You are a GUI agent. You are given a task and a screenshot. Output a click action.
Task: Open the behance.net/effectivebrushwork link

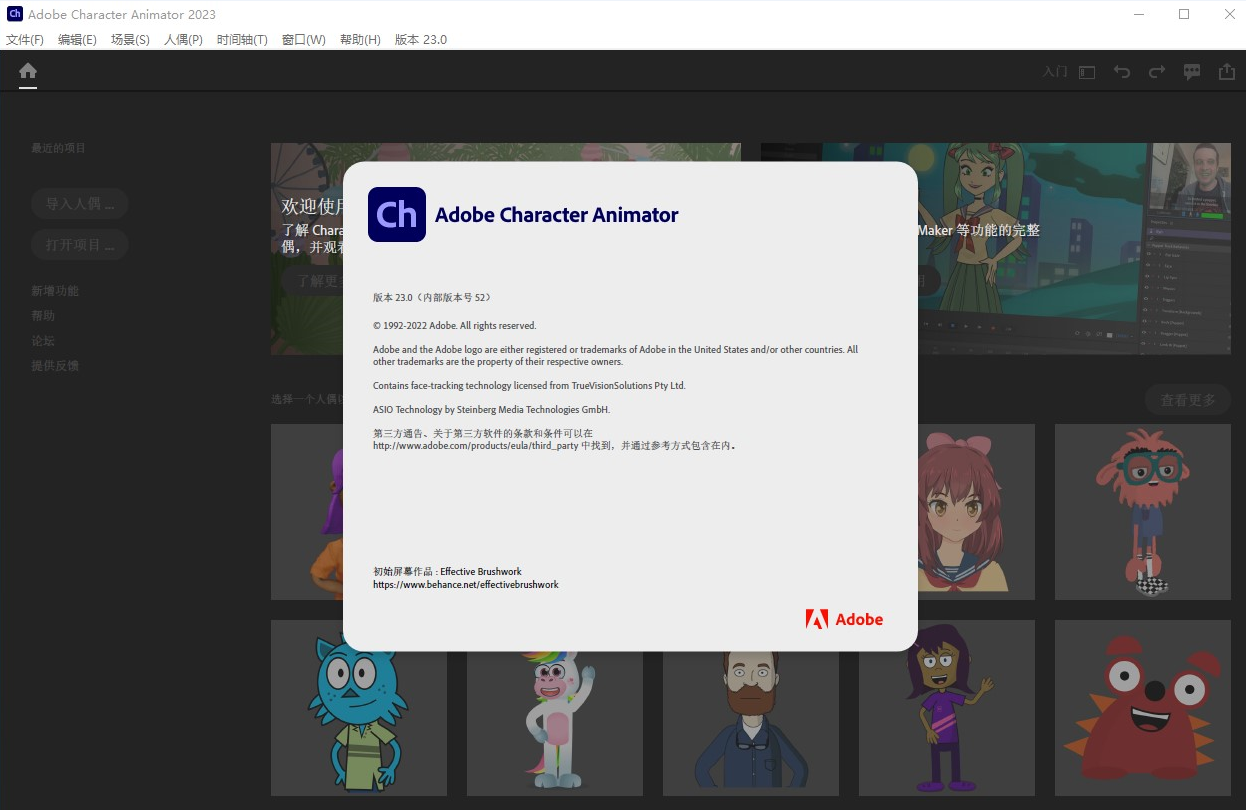click(465, 583)
